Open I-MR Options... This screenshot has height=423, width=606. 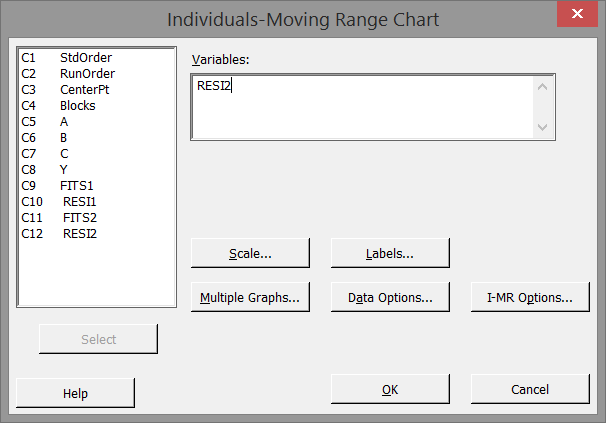click(530, 297)
